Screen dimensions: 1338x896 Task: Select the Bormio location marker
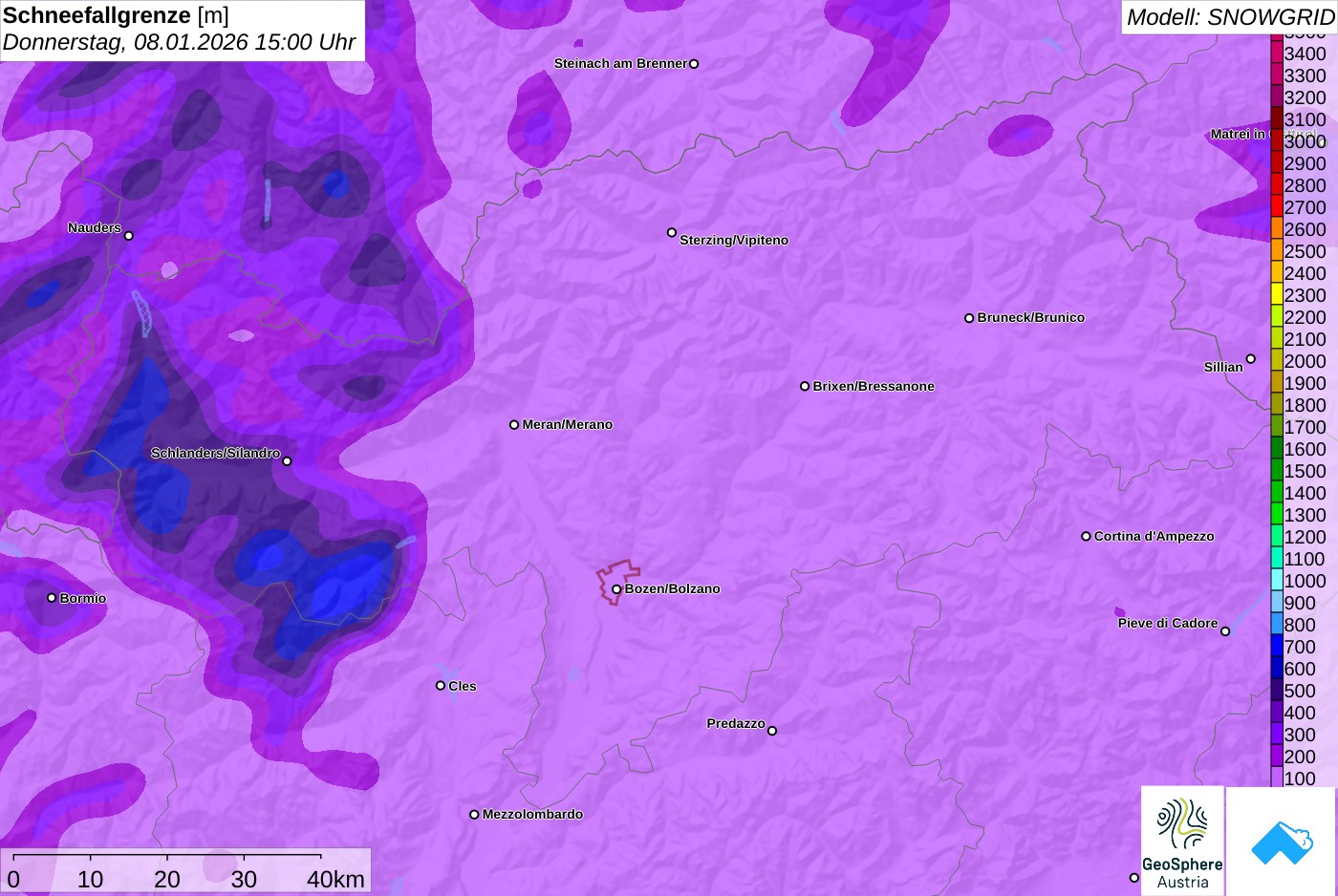point(52,597)
